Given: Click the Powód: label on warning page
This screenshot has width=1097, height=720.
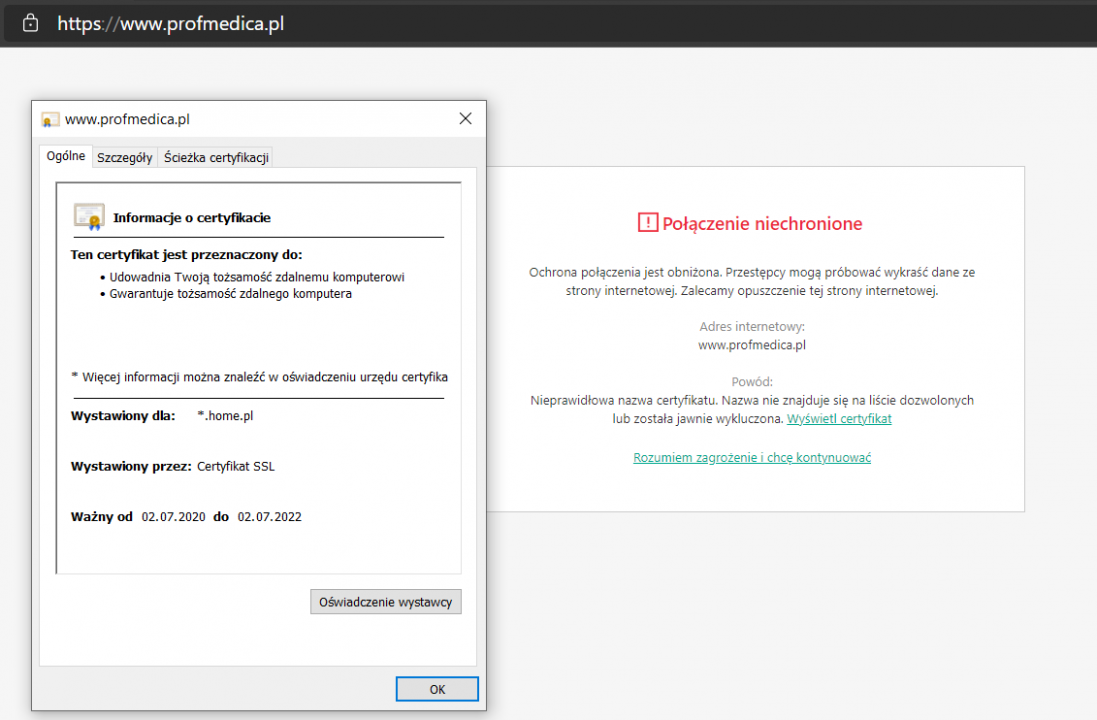Looking at the screenshot, I should [752, 382].
